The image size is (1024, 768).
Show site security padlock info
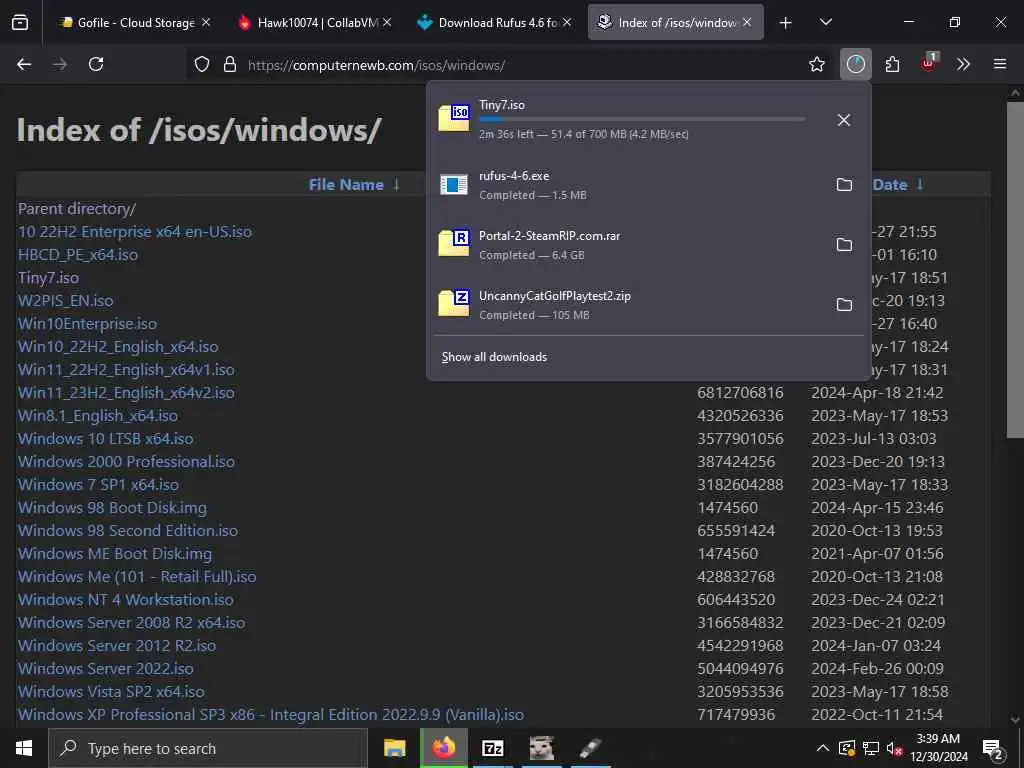coord(229,65)
